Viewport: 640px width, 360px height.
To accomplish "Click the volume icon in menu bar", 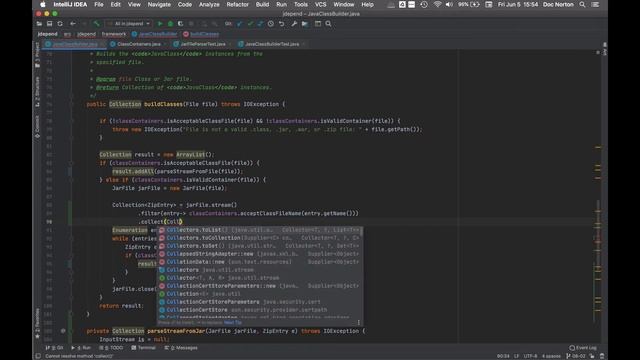I will point(449,4).
